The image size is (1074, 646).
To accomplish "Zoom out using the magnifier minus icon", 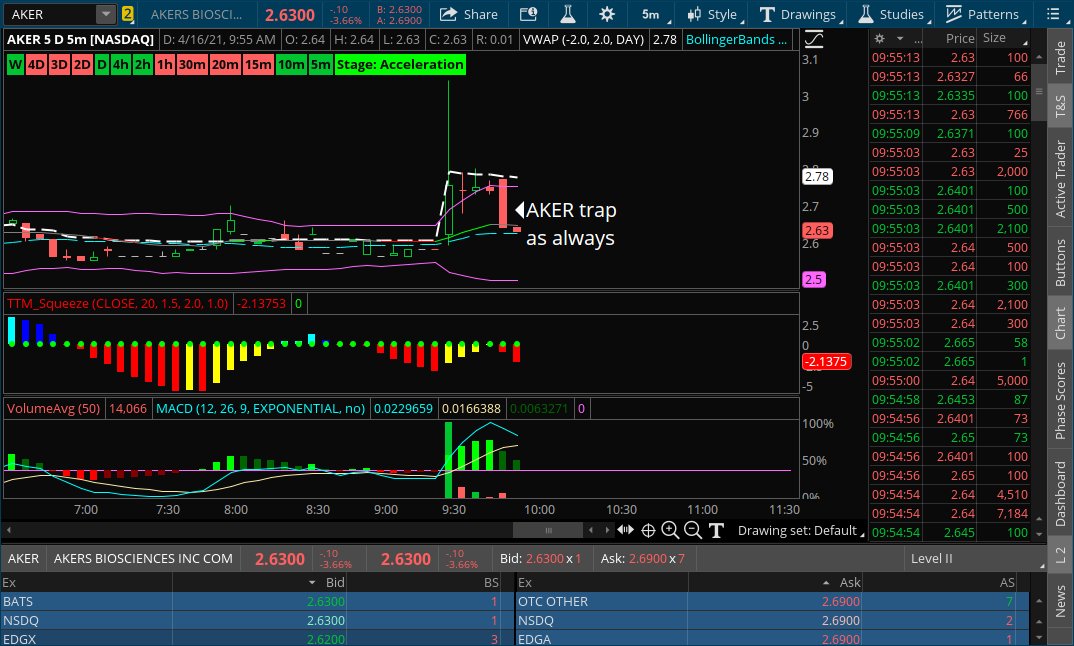I will coord(693,530).
